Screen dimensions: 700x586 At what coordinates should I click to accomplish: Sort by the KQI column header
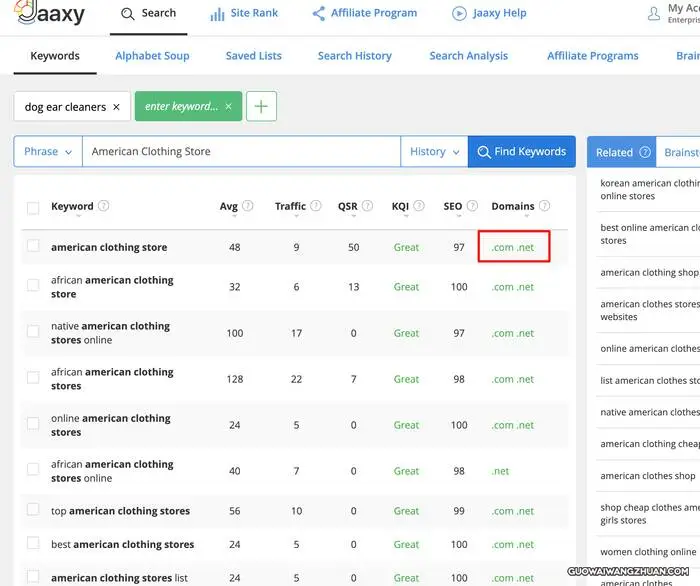(400, 206)
